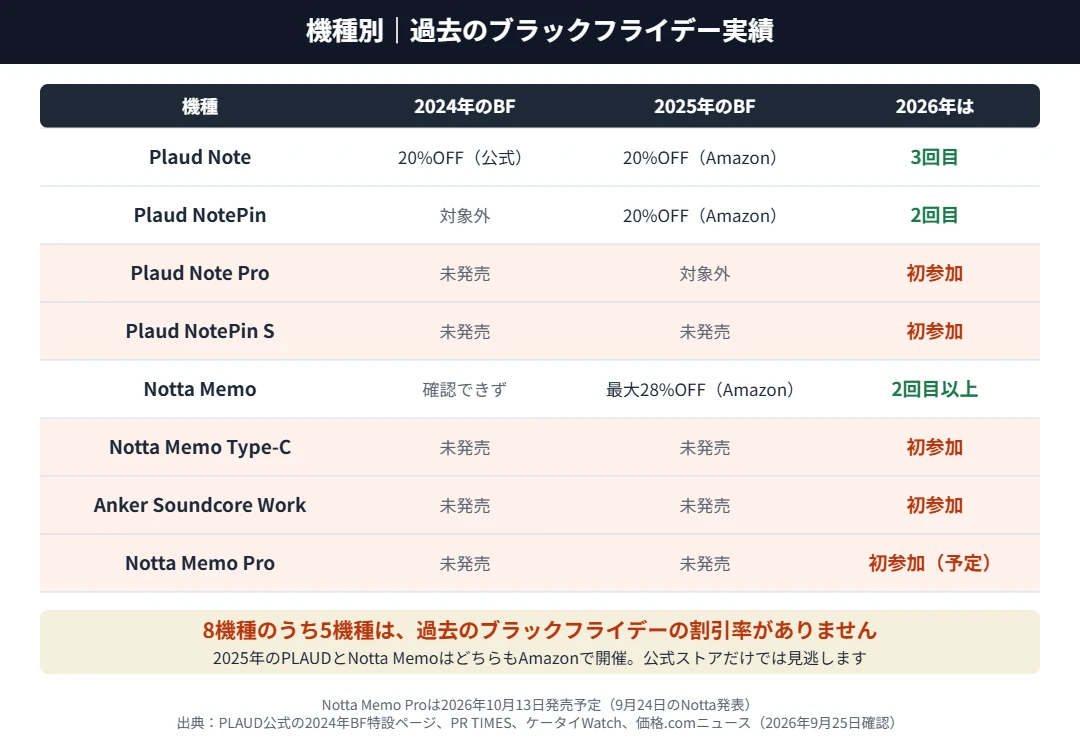This screenshot has width=1080, height=740.
Task: Click the 2025年のPLAUDとNotta Memo note line
Action: (540, 658)
